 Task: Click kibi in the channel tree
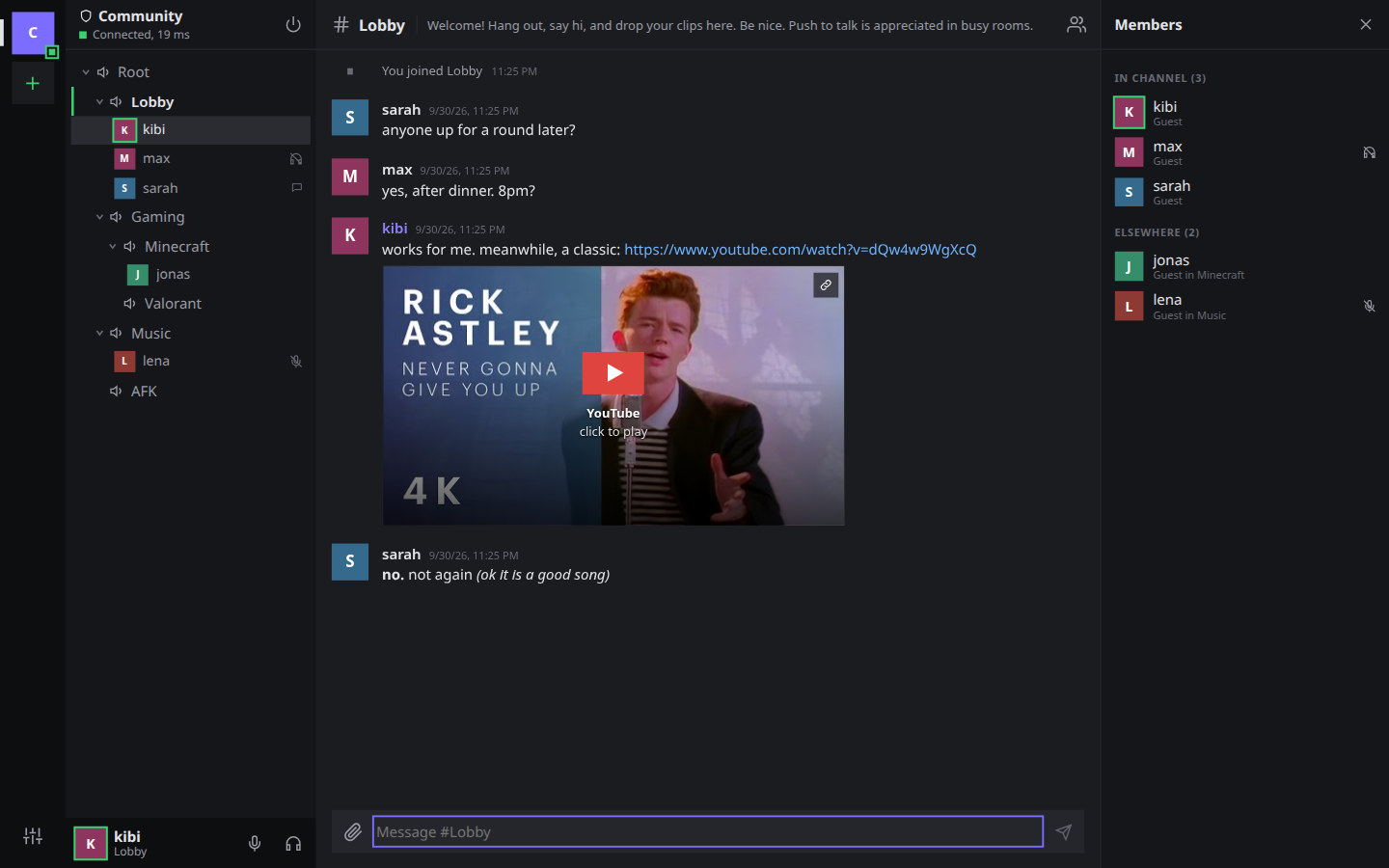(x=191, y=130)
